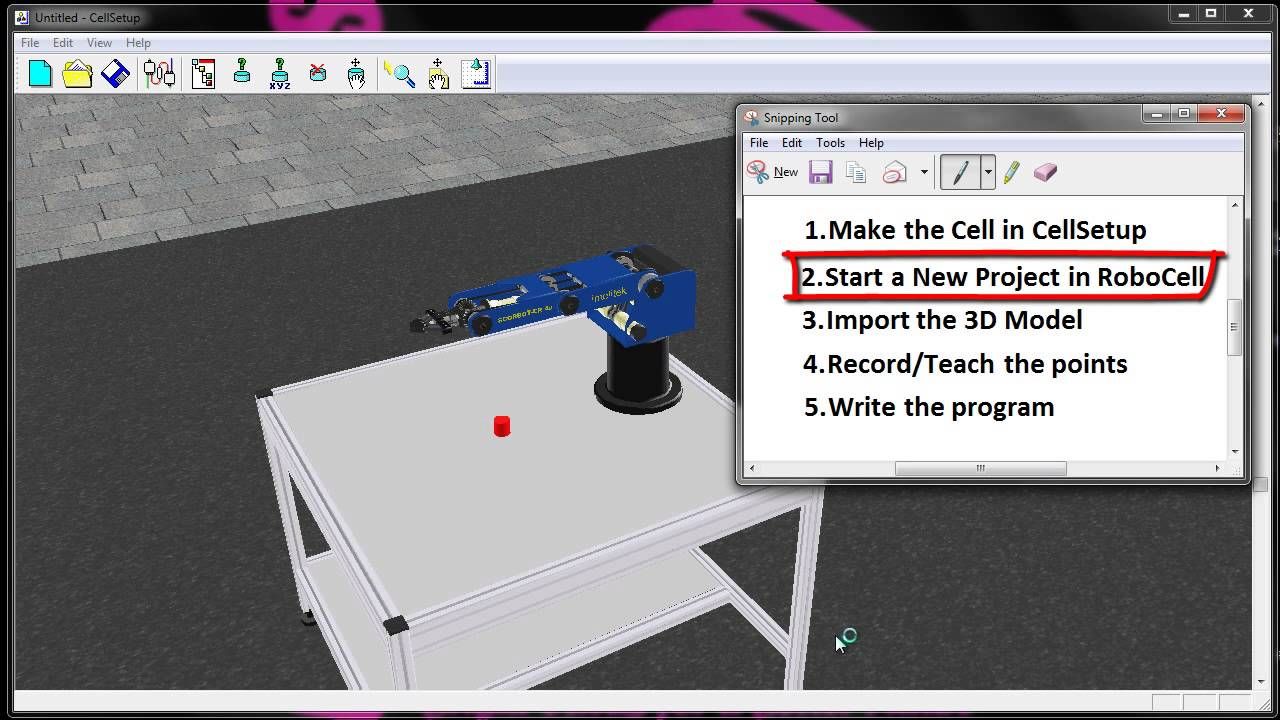Open the View menu in CellSetup
The height and width of the screenshot is (720, 1280).
tap(98, 42)
